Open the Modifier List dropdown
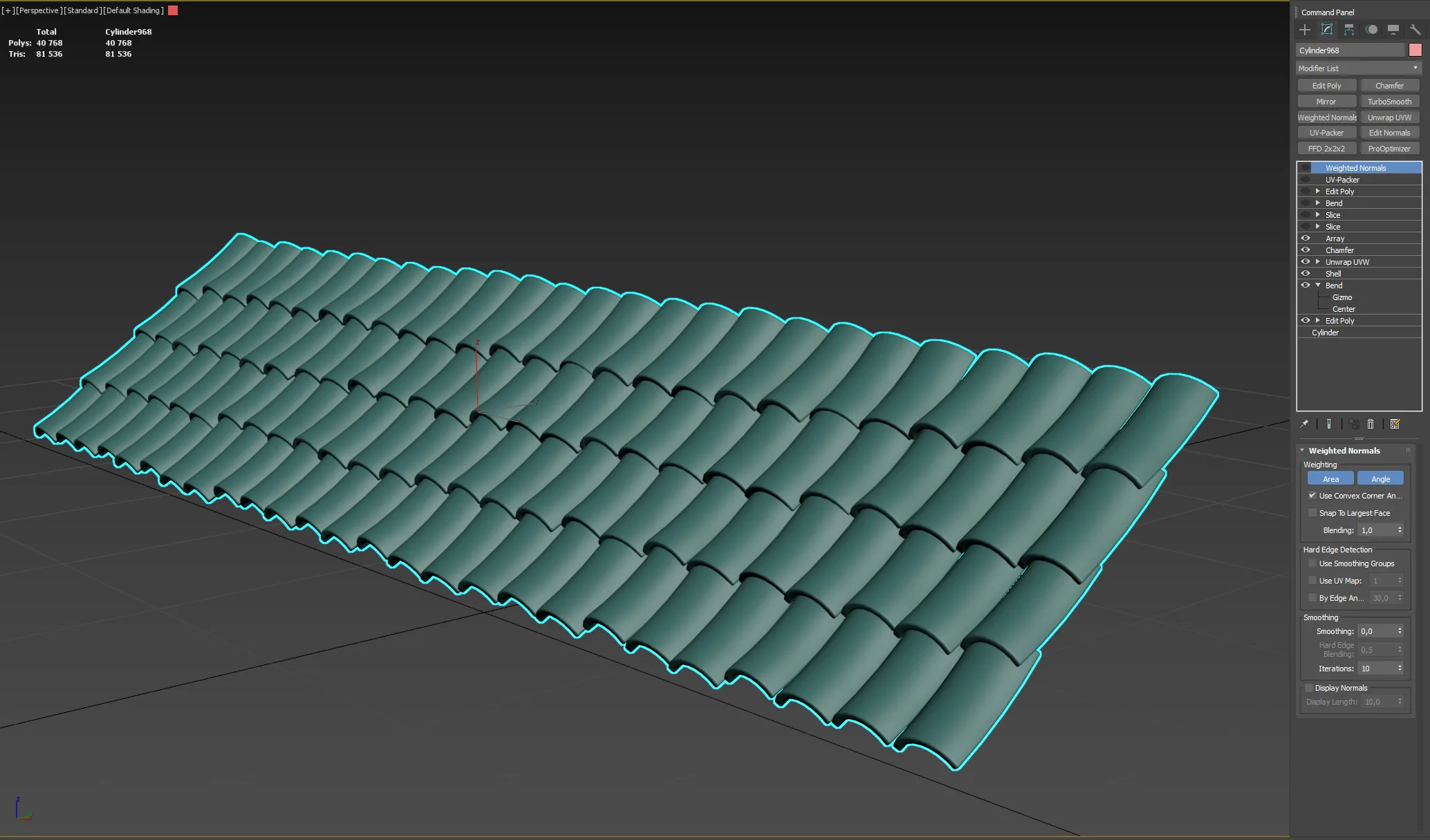This screenshot has width=1430, height=840. [1358, 68]
